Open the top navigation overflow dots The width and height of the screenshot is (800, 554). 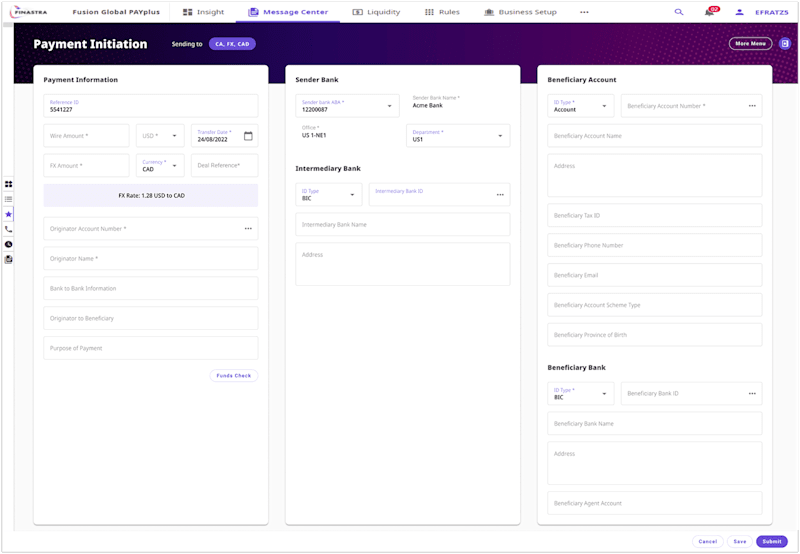(584, 12)
